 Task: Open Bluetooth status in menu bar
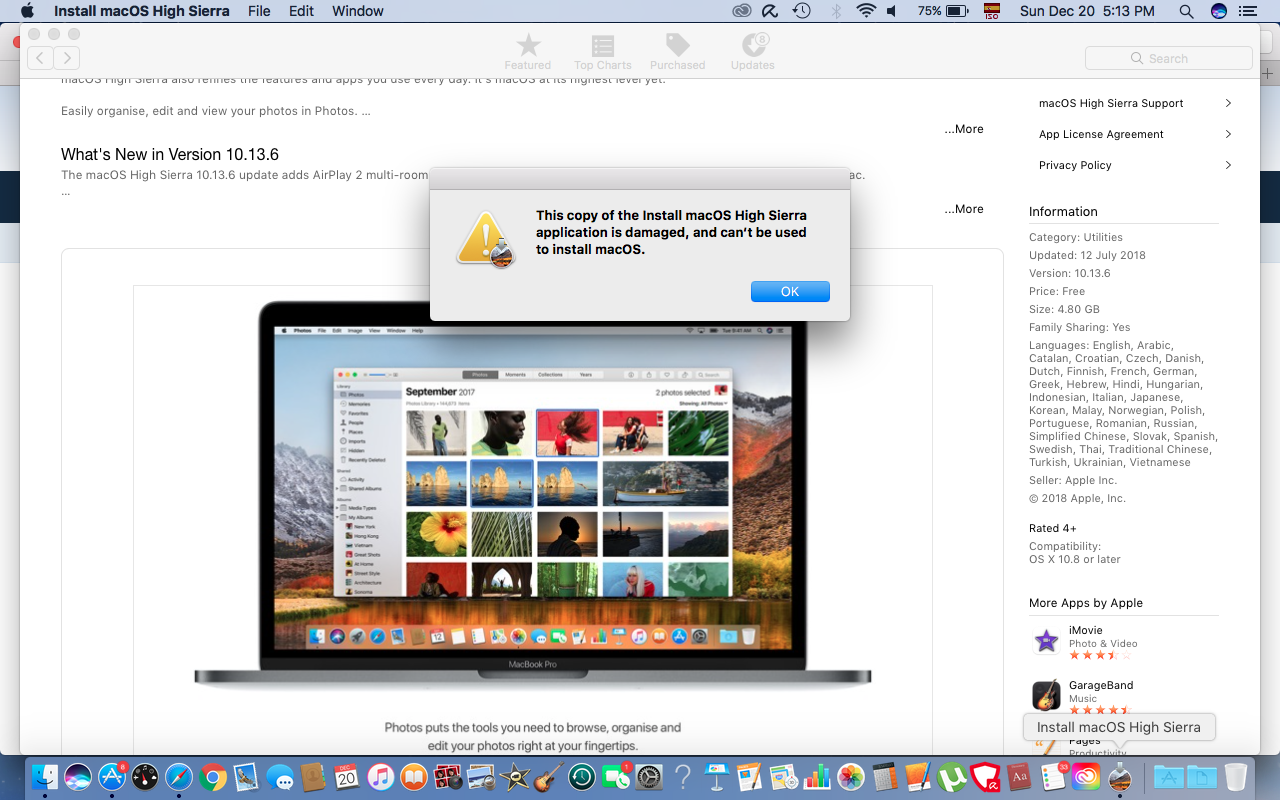coord(835,11)
